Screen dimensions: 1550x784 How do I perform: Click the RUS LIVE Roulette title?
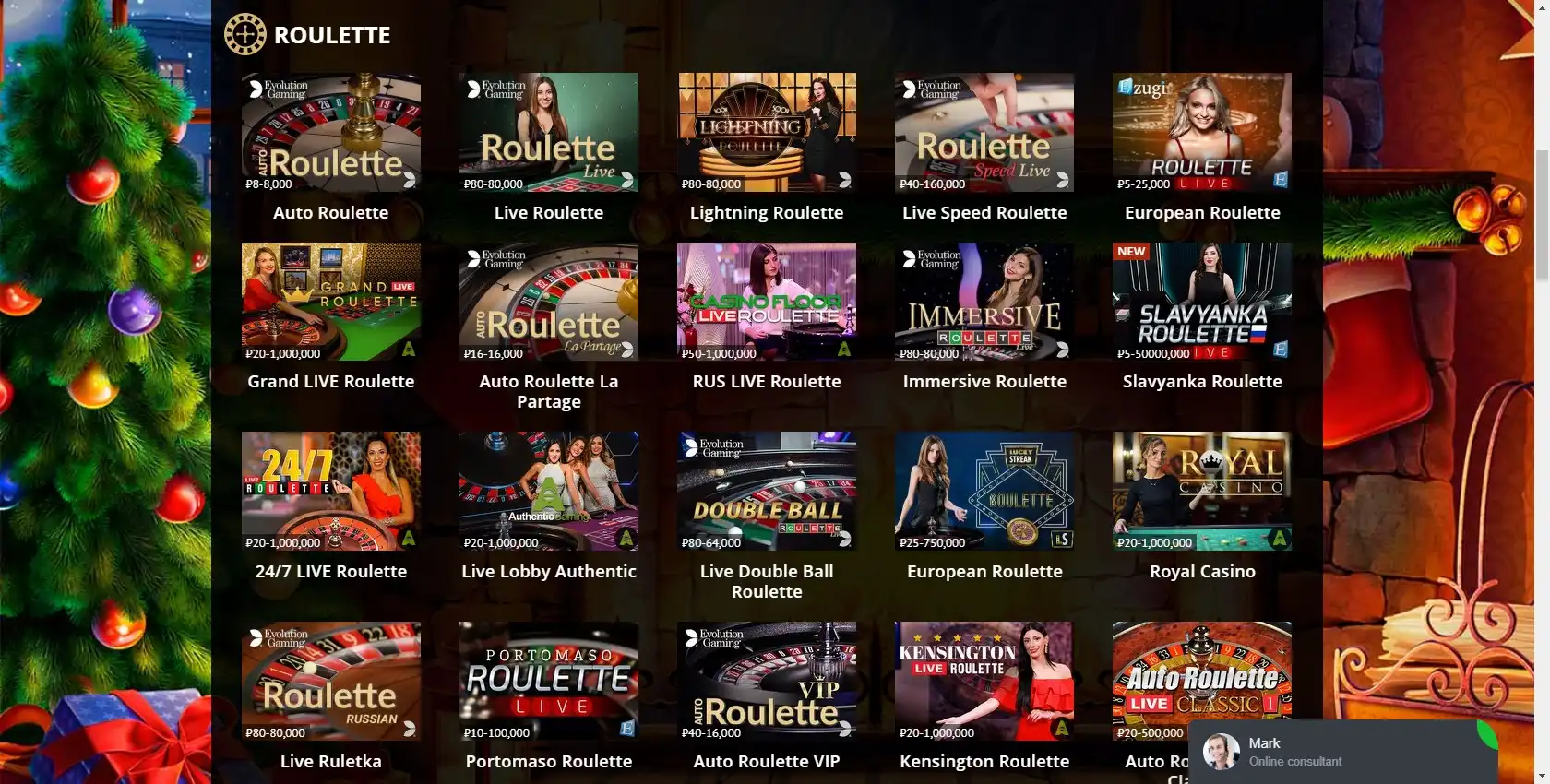point(767,381)
